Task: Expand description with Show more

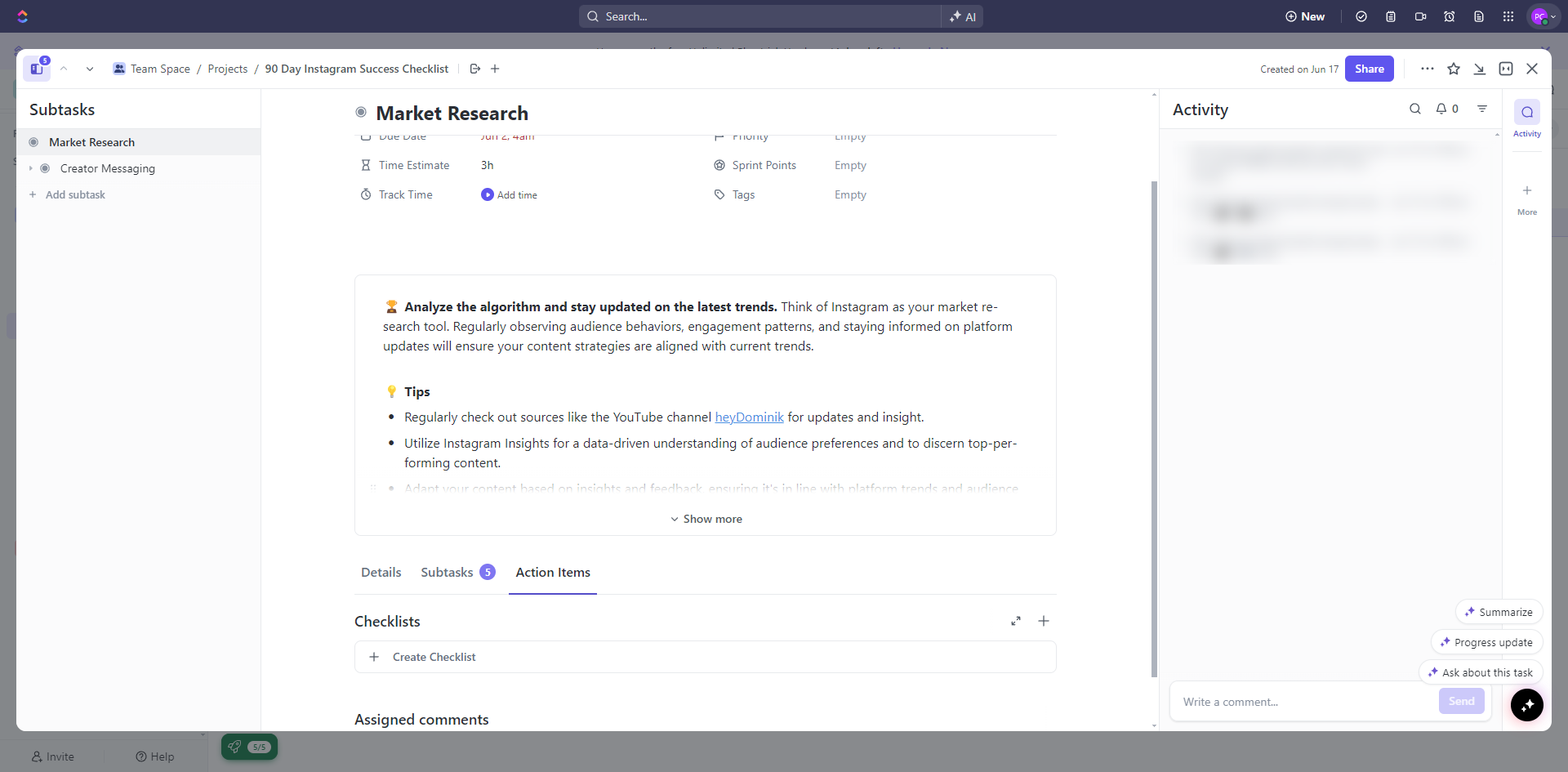Action: (x=706, y=520)
